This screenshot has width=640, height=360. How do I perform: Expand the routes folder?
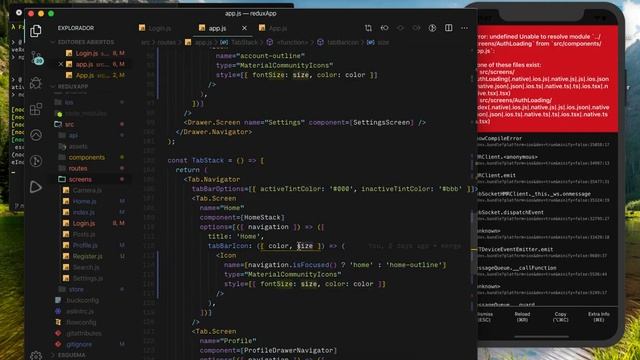click(x=78, y=168)
